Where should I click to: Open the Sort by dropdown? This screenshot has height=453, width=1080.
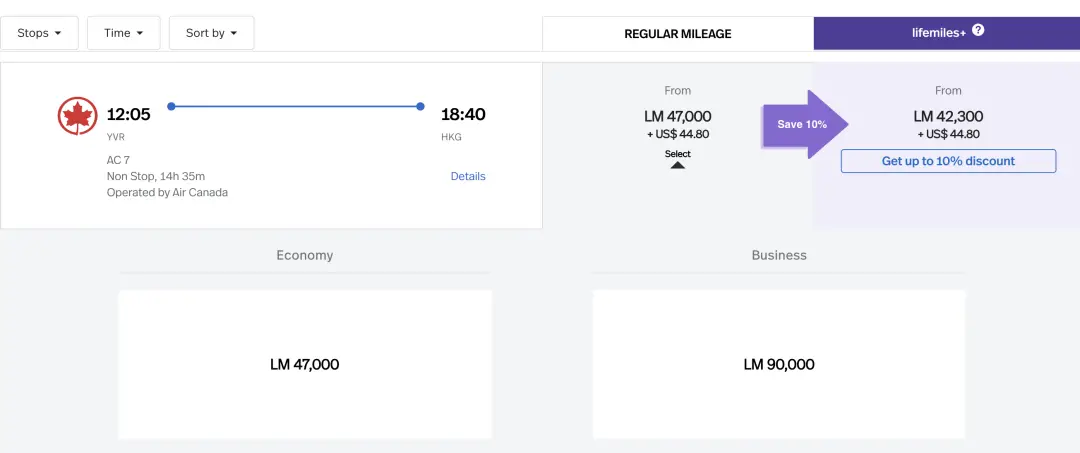211,33
